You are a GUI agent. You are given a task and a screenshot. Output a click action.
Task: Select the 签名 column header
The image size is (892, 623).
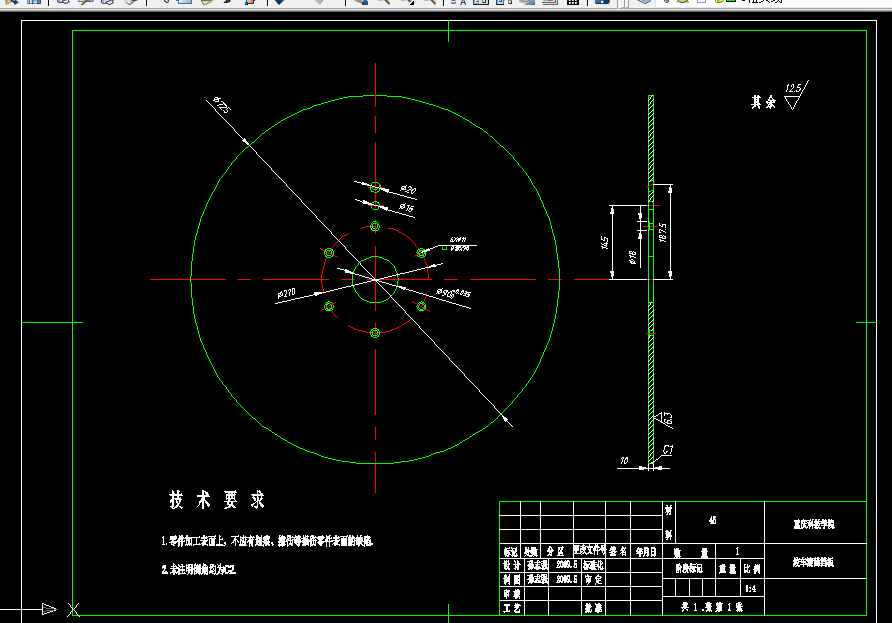(x=618, y=551)
